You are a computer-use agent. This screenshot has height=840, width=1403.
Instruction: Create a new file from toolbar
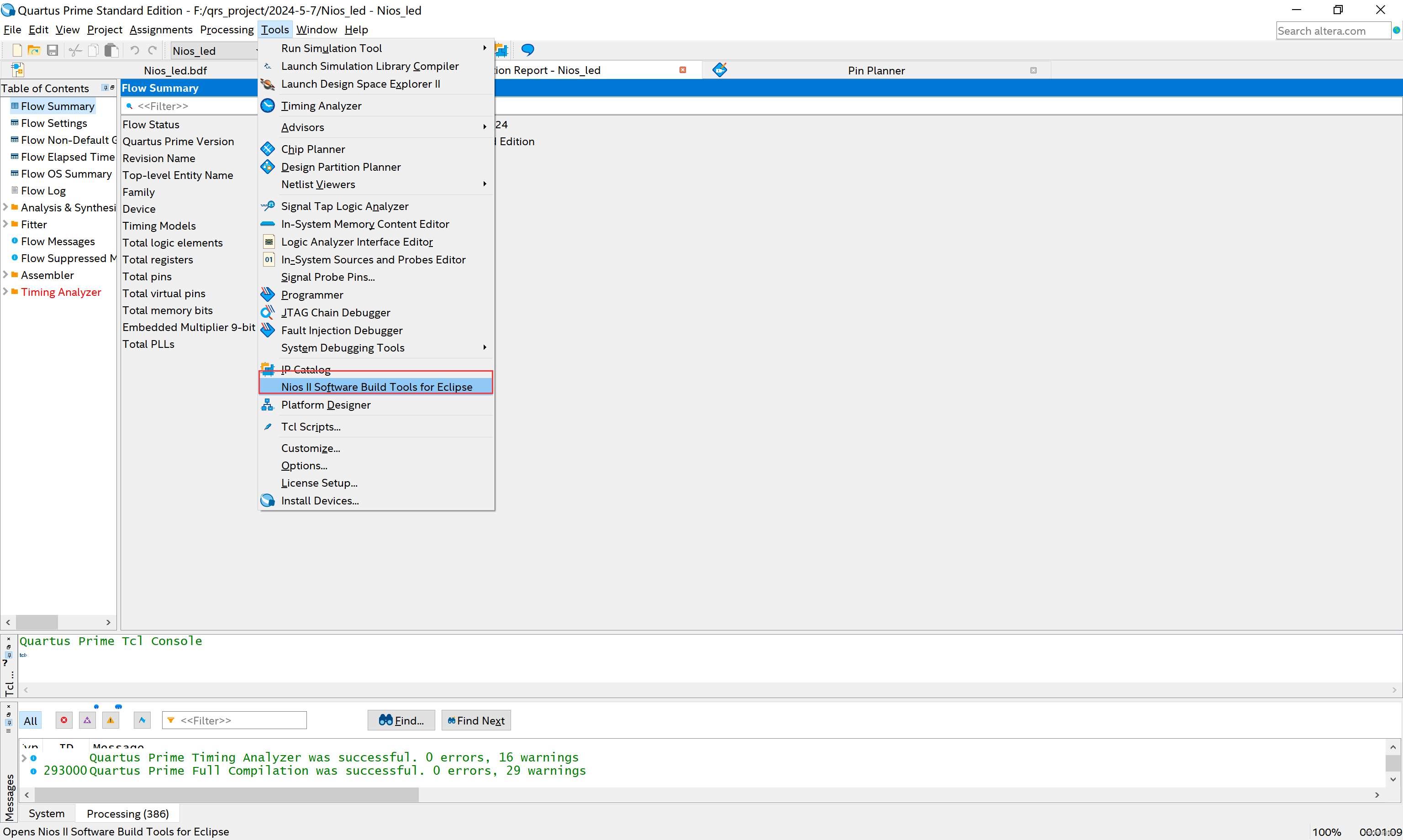click(x=17, y=50)
